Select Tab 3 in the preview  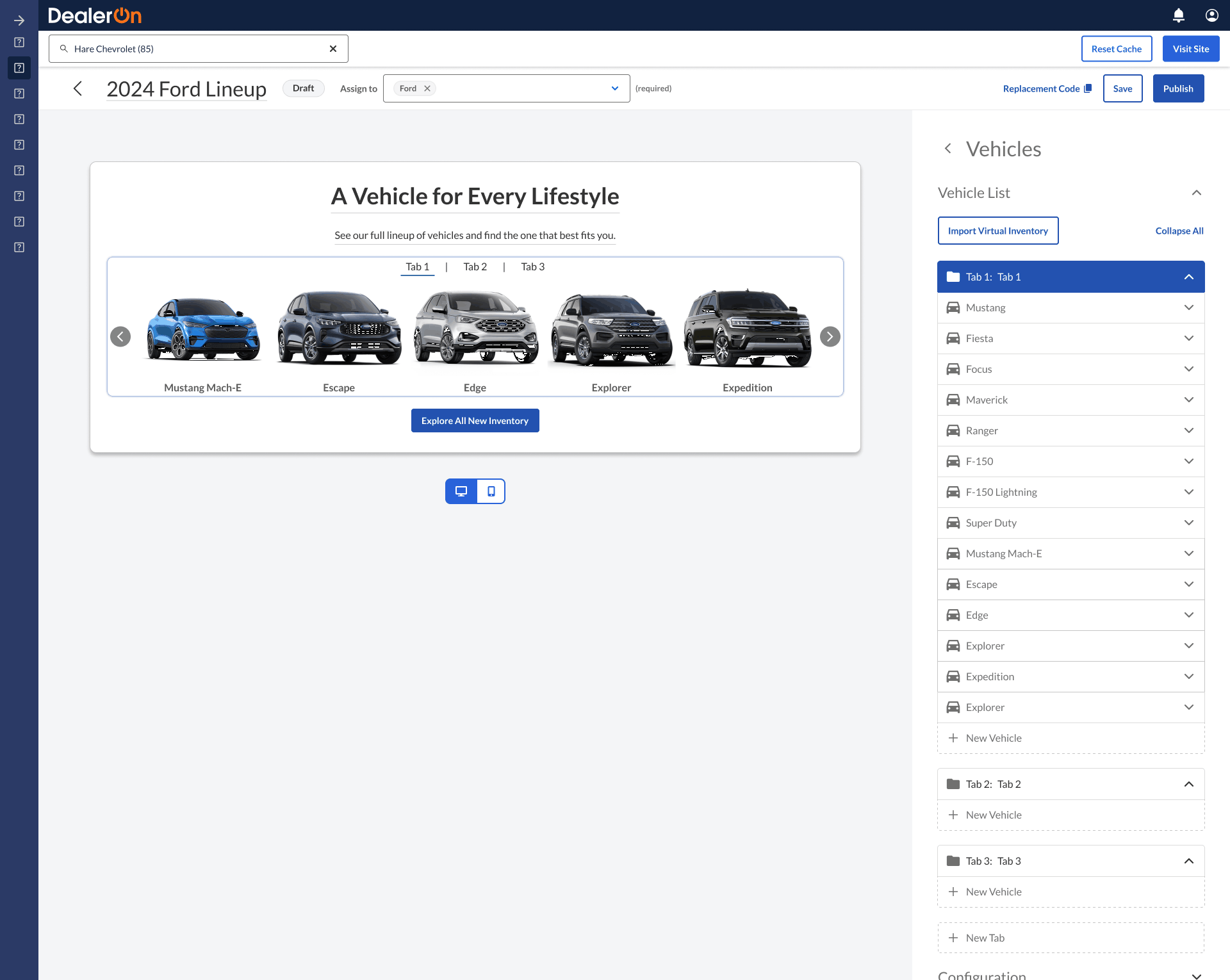533,266
